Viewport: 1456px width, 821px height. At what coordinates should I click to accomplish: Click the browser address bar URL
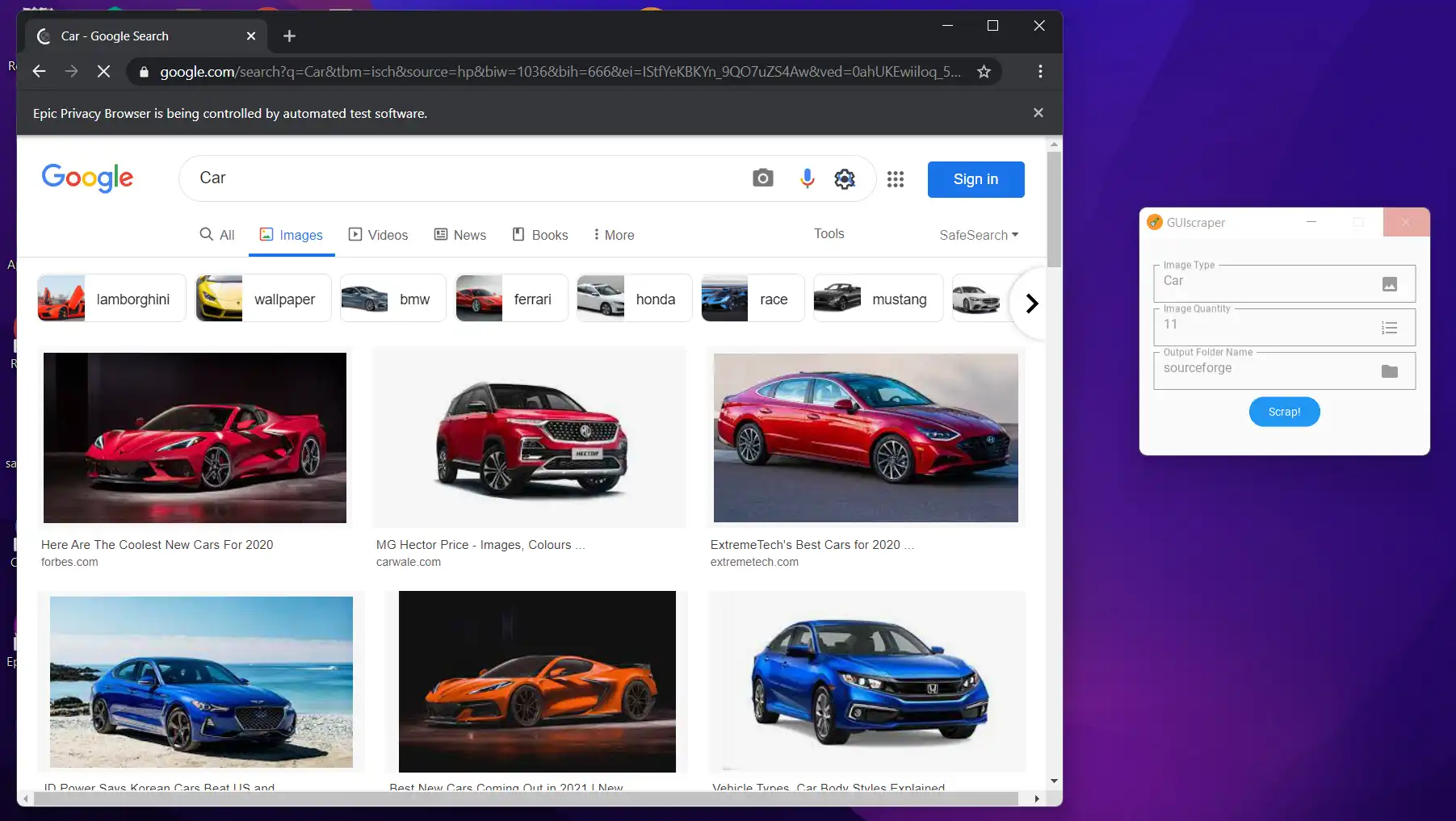coord(560,72)
